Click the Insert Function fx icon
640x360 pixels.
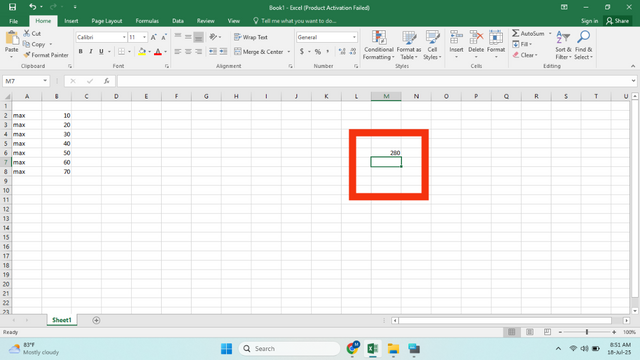(107, 81)
